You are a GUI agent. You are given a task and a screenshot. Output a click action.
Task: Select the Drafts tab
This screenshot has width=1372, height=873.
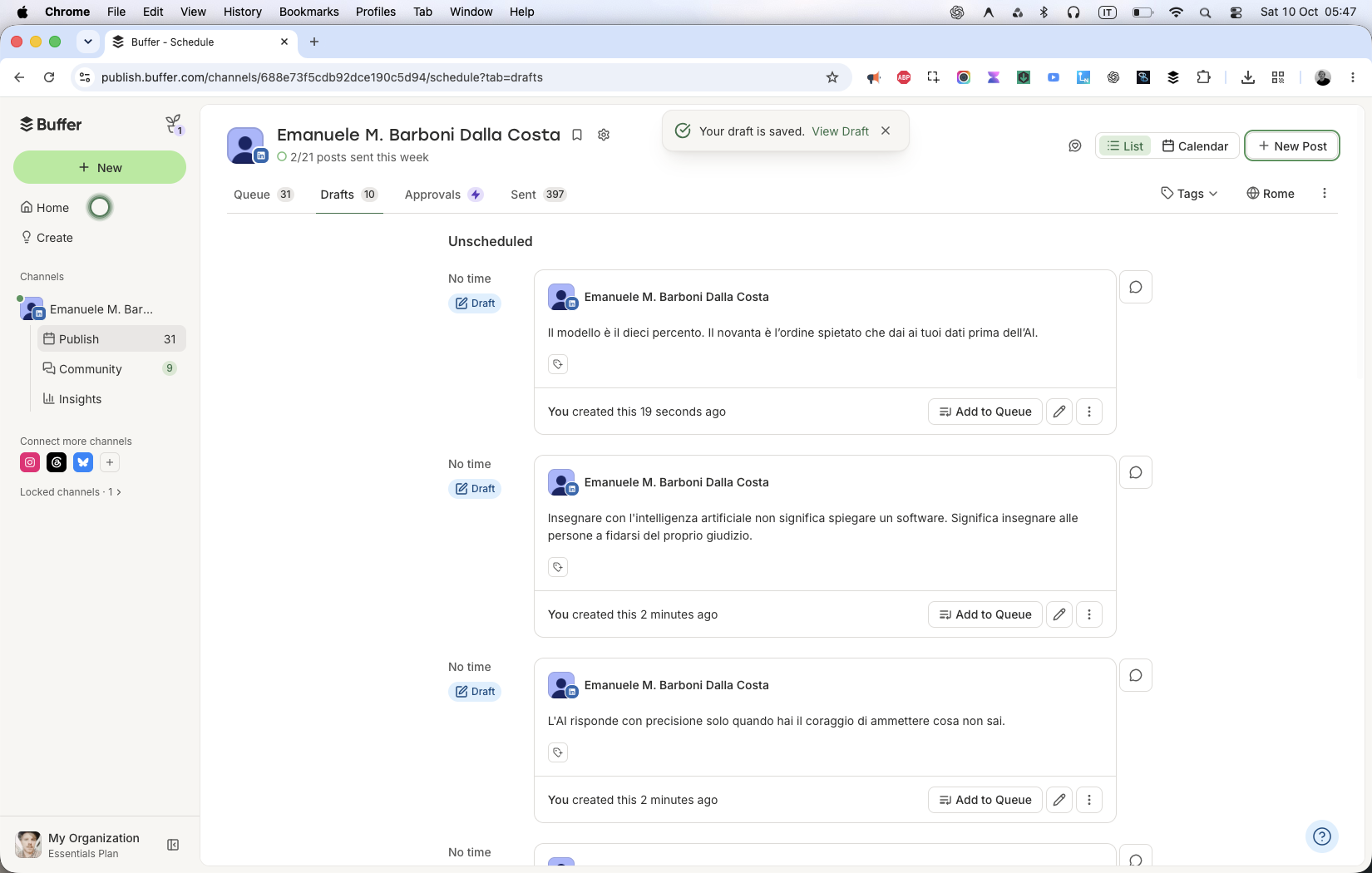349,195
